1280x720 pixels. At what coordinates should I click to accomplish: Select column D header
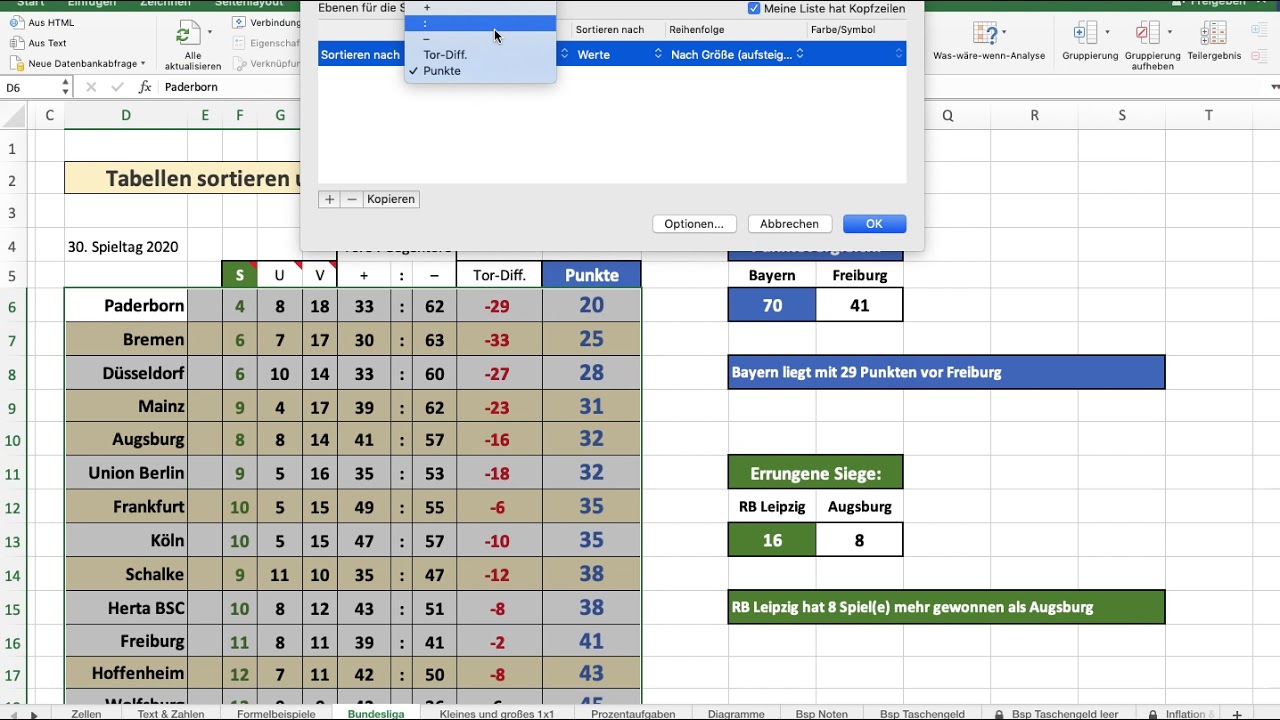click(x=126, y=115)
